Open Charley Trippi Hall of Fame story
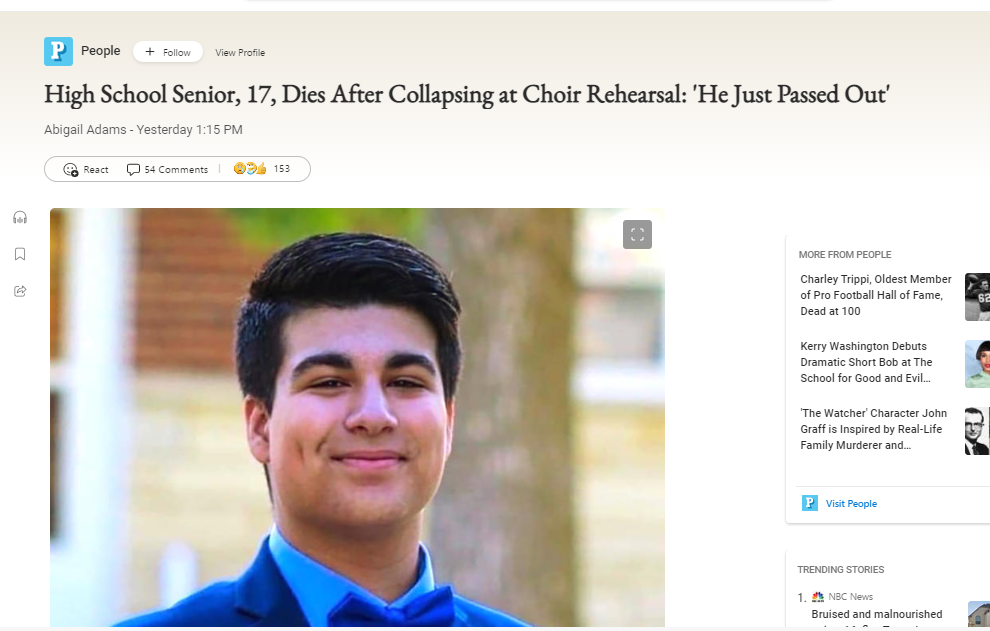Viewport: 990px width, 631px height. click(876, 295)
